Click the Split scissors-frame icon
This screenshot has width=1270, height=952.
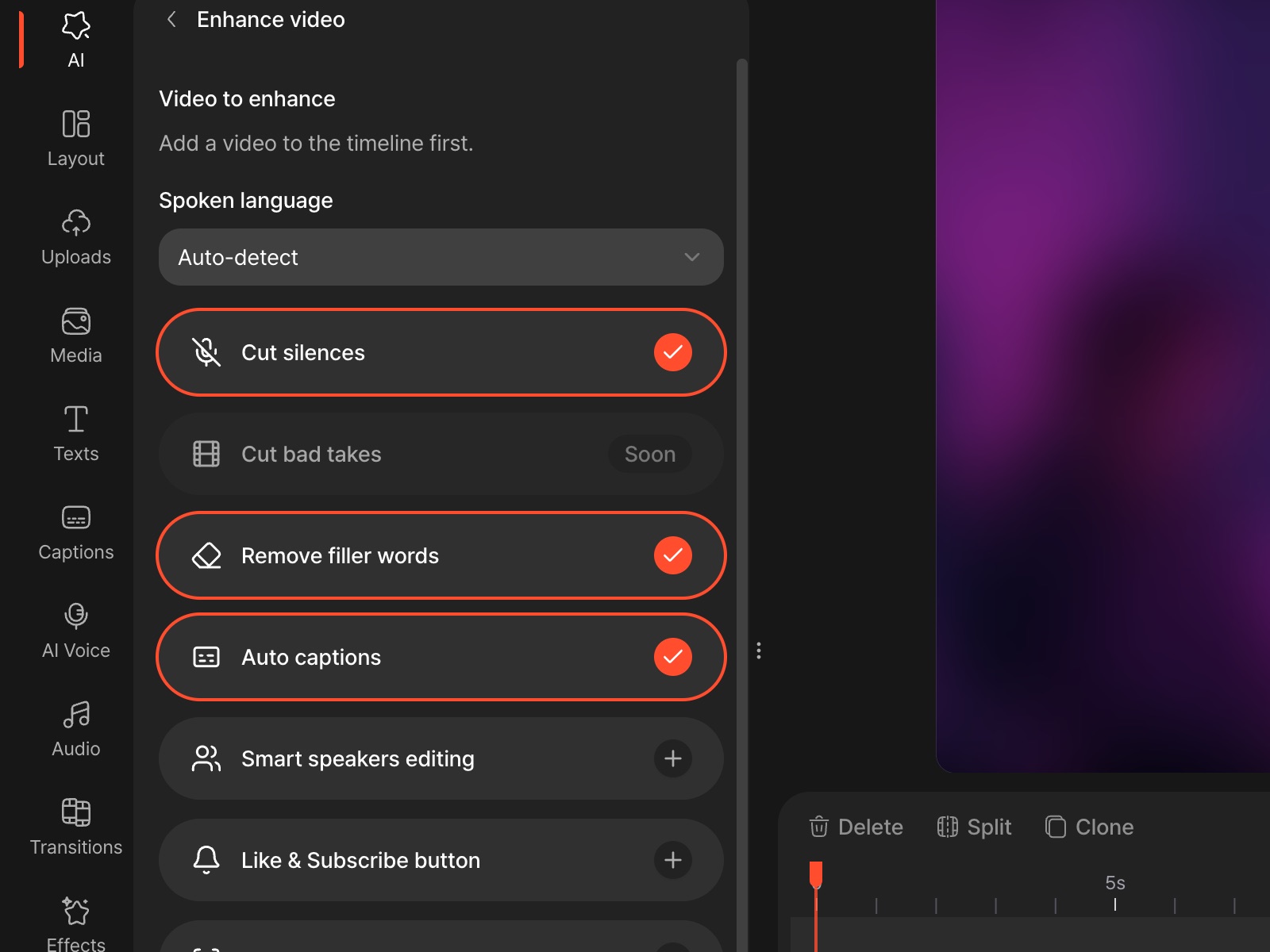click(x=947, y=827)
